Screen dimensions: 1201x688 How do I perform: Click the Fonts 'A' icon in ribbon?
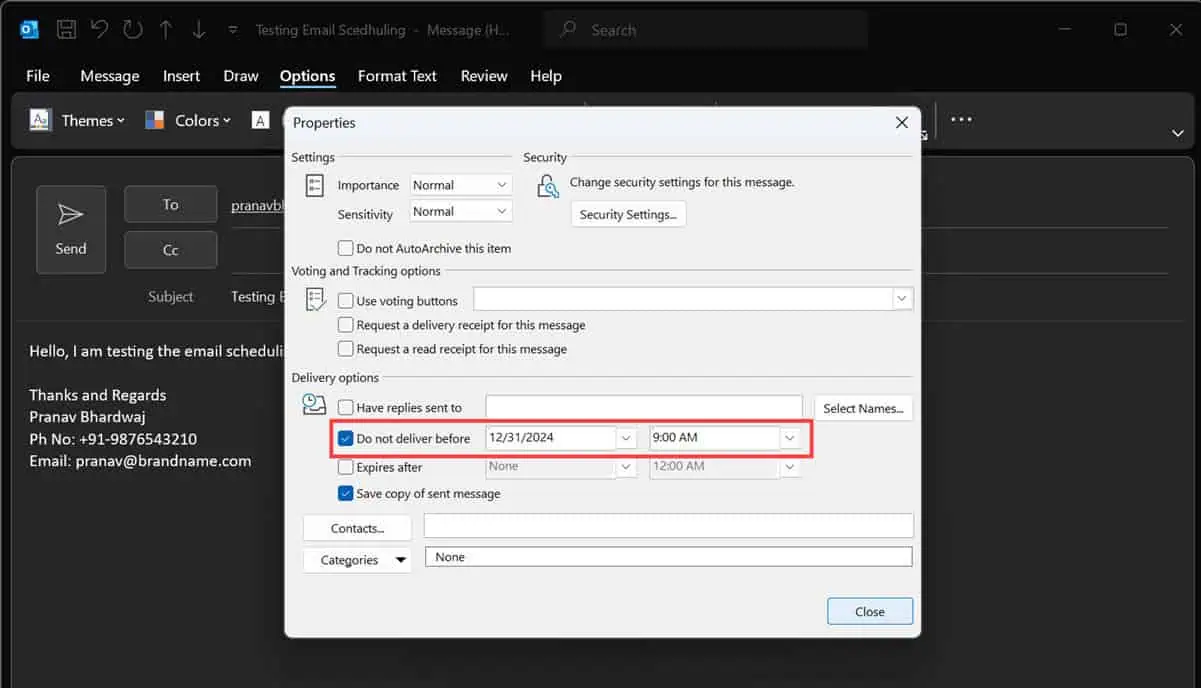tap(260, 120)
